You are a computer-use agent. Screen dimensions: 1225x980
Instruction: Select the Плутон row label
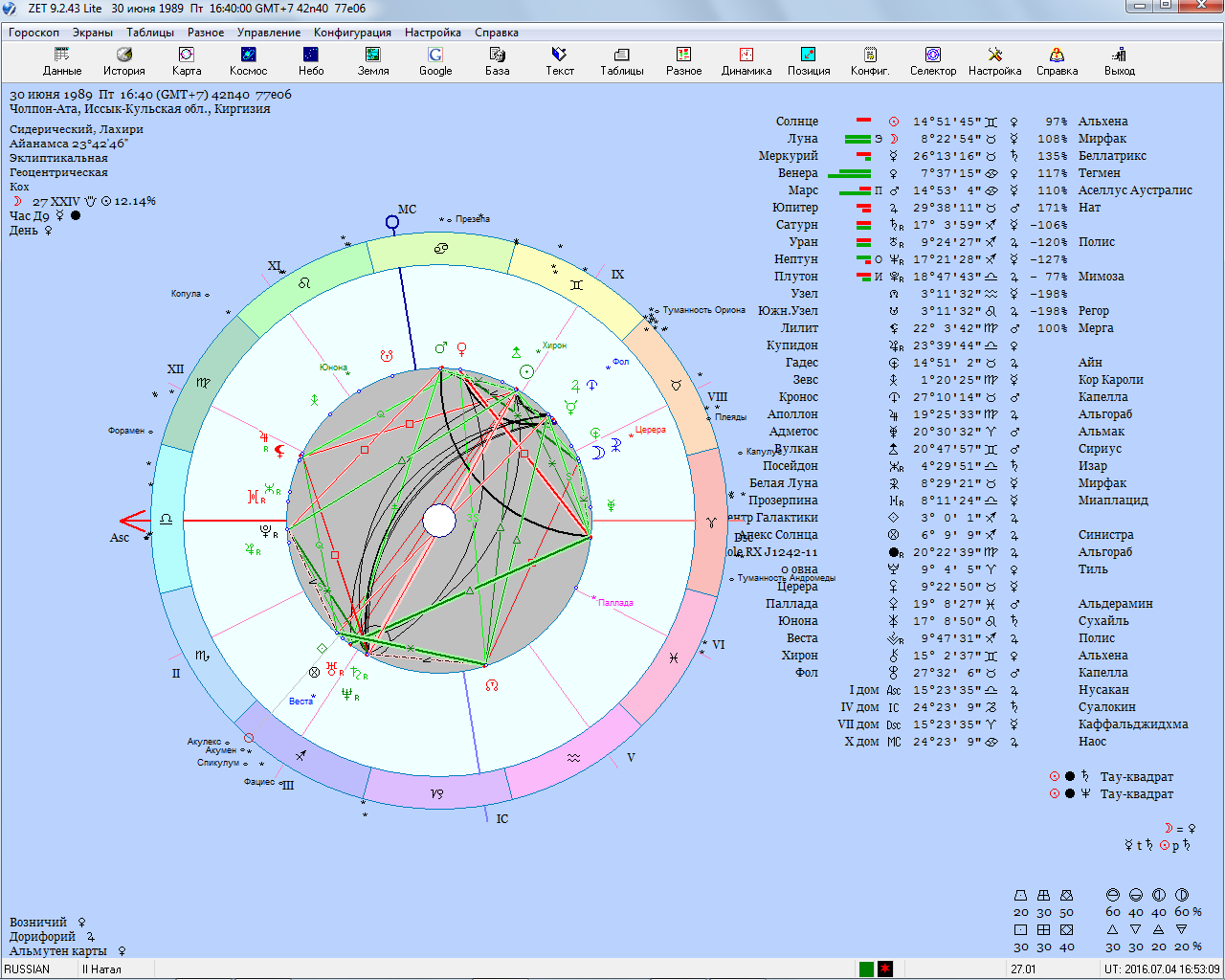tap(796, 277)
